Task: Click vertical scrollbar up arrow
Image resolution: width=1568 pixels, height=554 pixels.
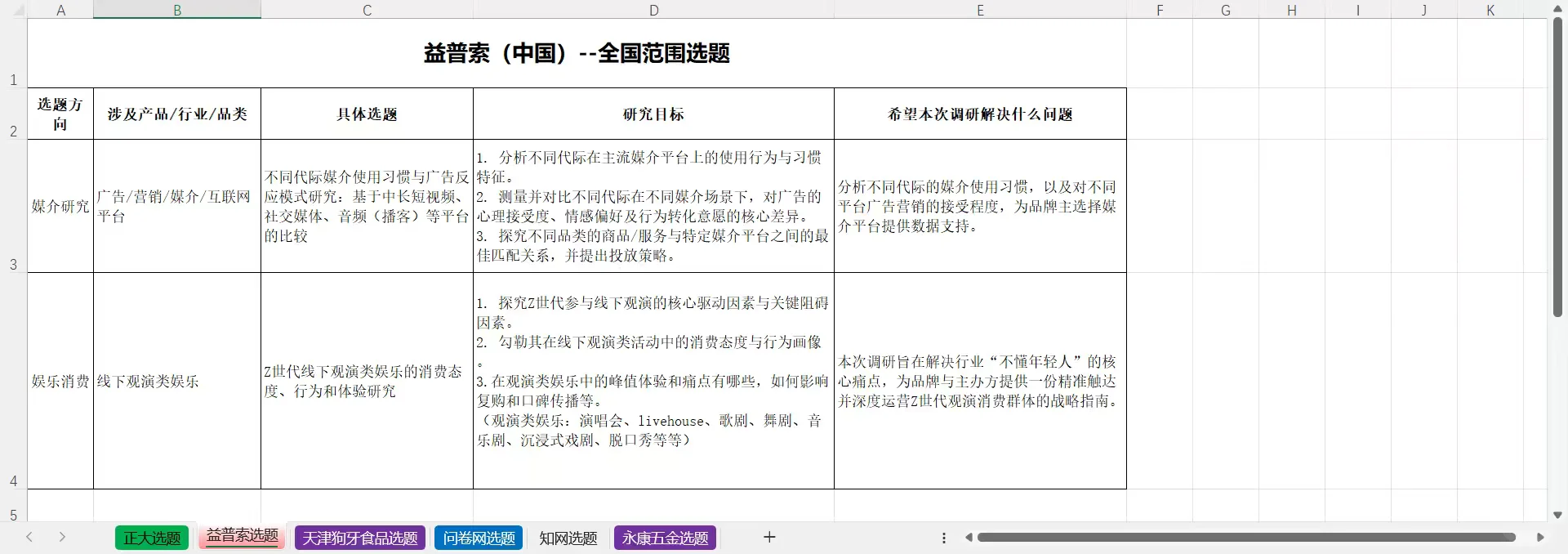Action: point(1557,8)
